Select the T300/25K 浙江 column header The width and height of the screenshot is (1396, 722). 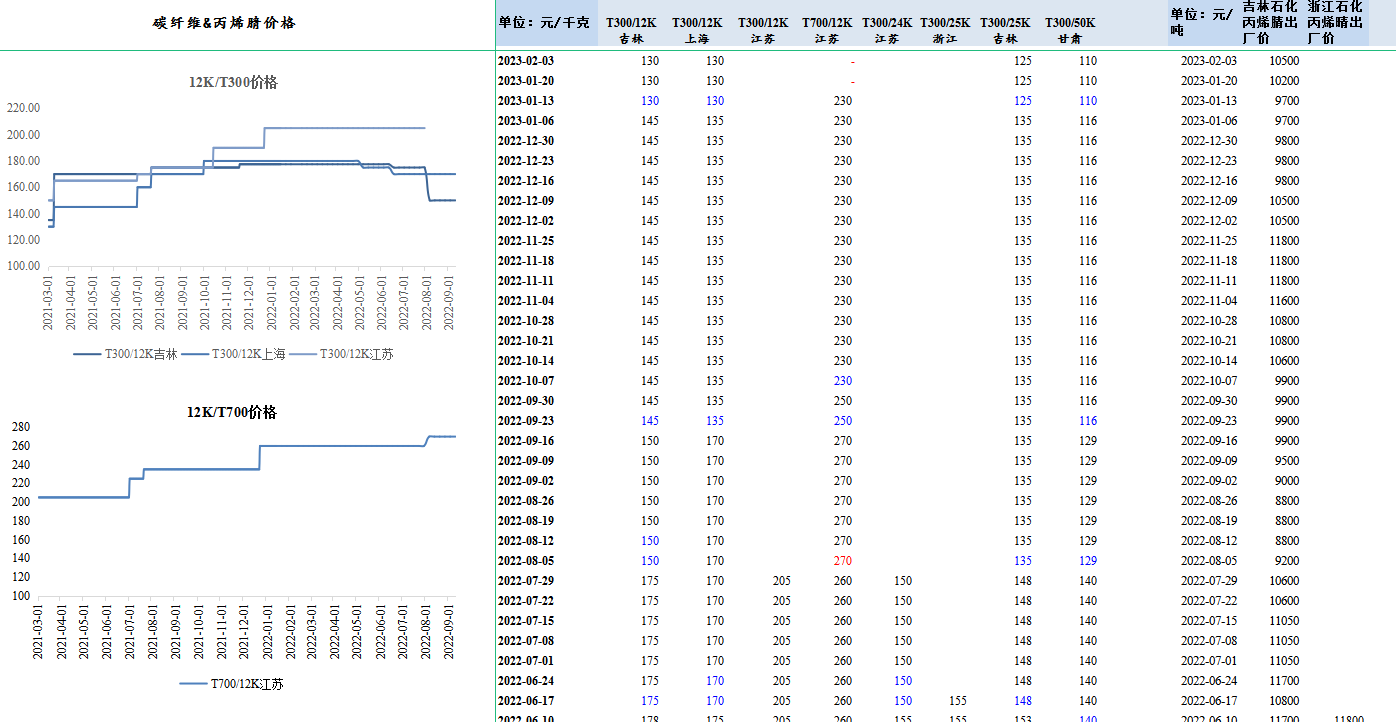coord(944,30)
